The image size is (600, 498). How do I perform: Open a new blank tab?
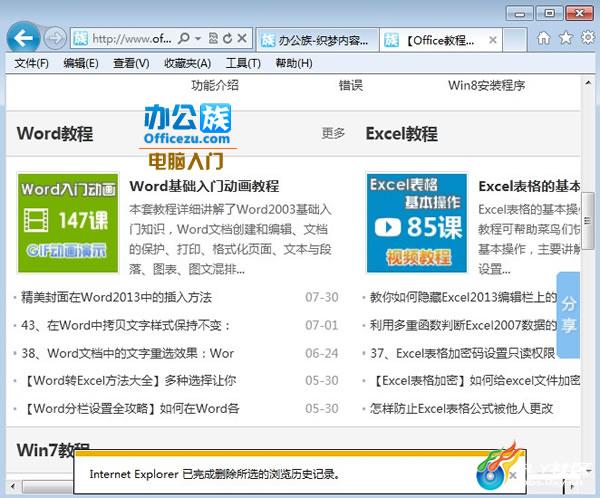(x=515, y=39)
